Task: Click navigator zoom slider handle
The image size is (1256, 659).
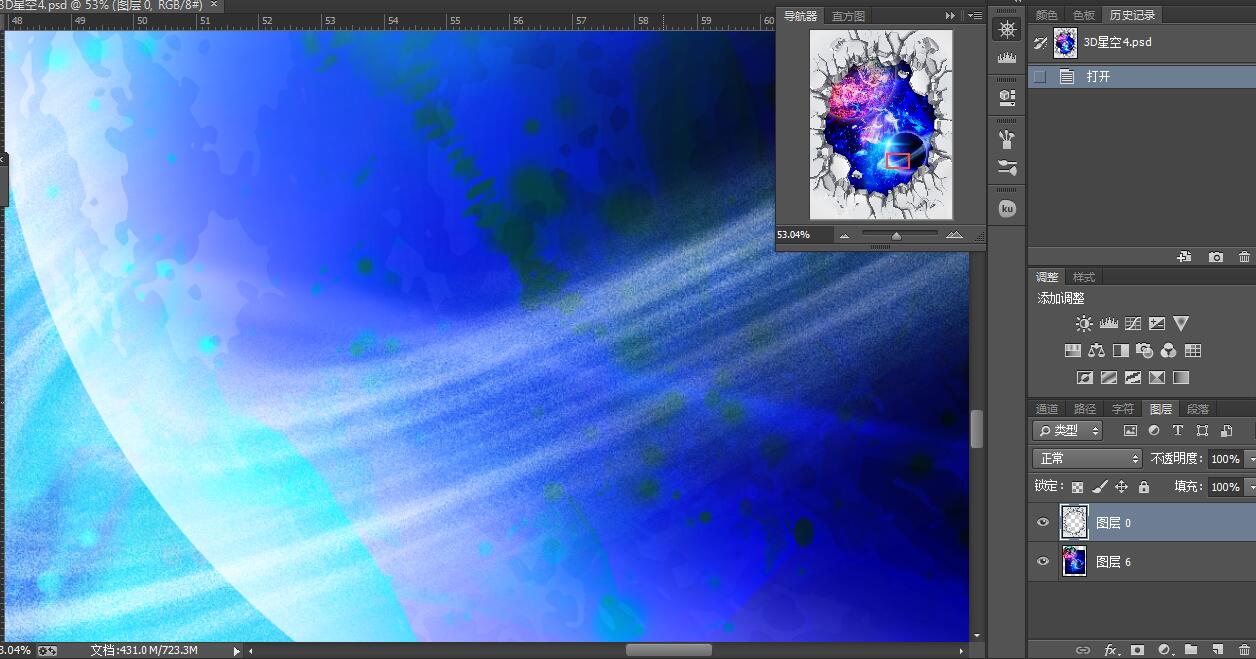Action: tap(896, 236)
